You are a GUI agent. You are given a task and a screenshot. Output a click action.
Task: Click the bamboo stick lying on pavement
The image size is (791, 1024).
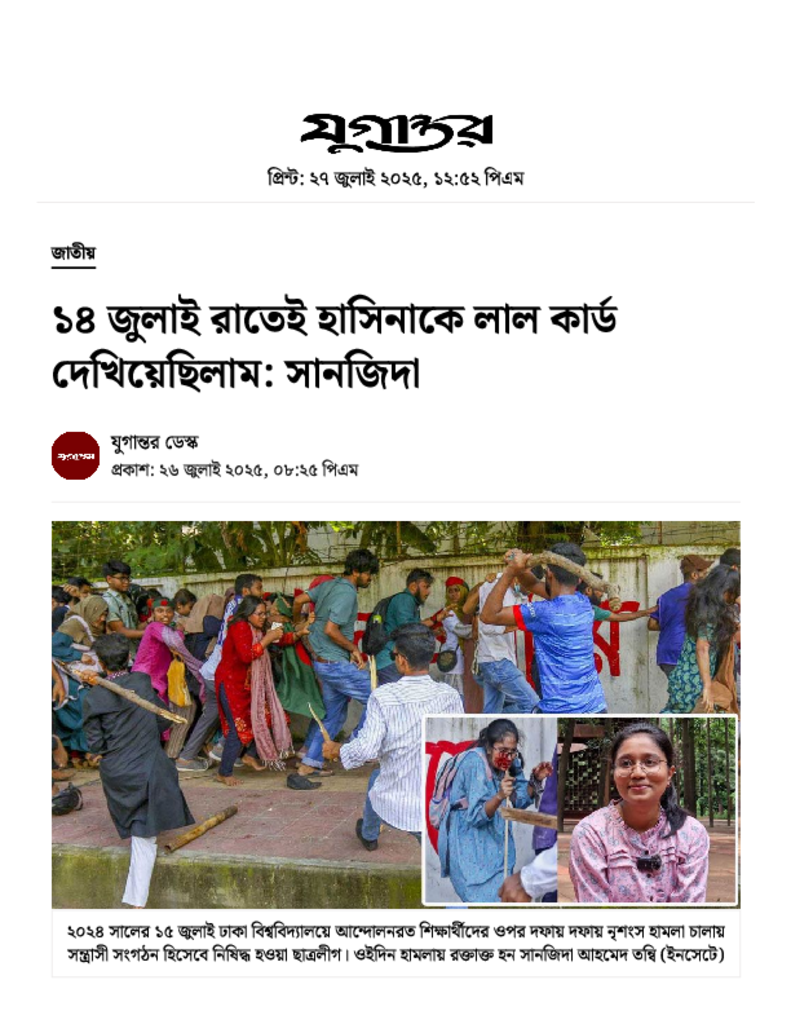[x=201, y=829]
